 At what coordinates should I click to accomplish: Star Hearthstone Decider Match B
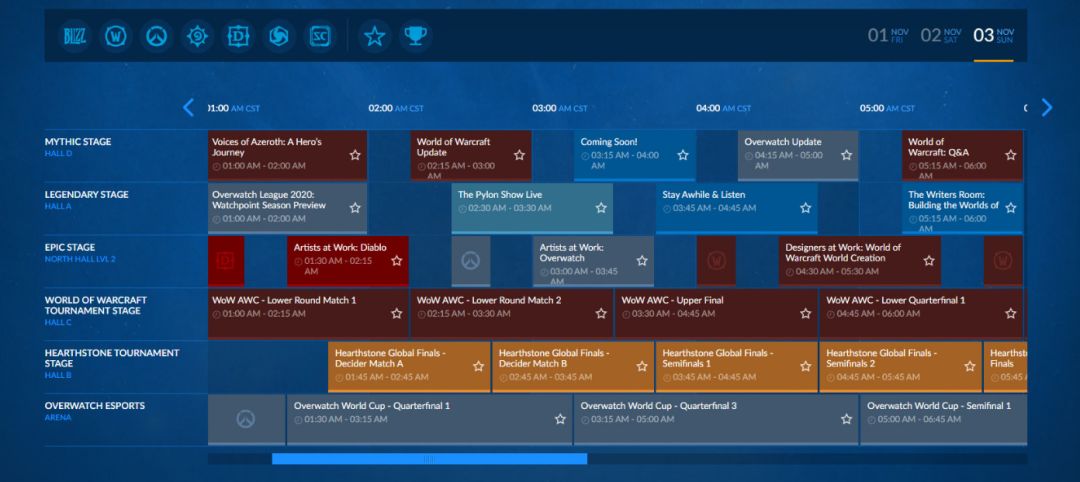(x=642, y=366)
